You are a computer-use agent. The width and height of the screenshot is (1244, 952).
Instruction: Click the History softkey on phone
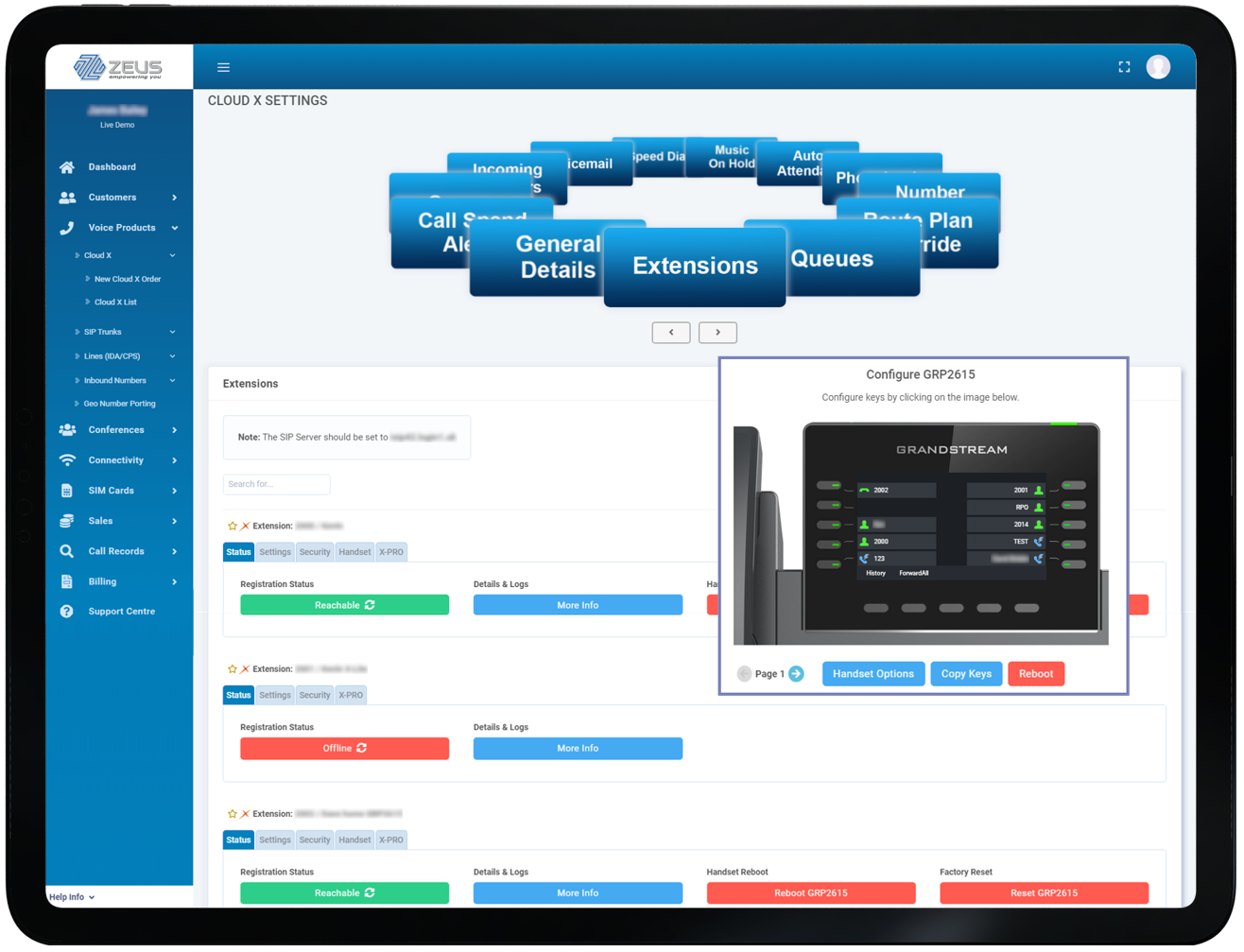pos(876,574)
